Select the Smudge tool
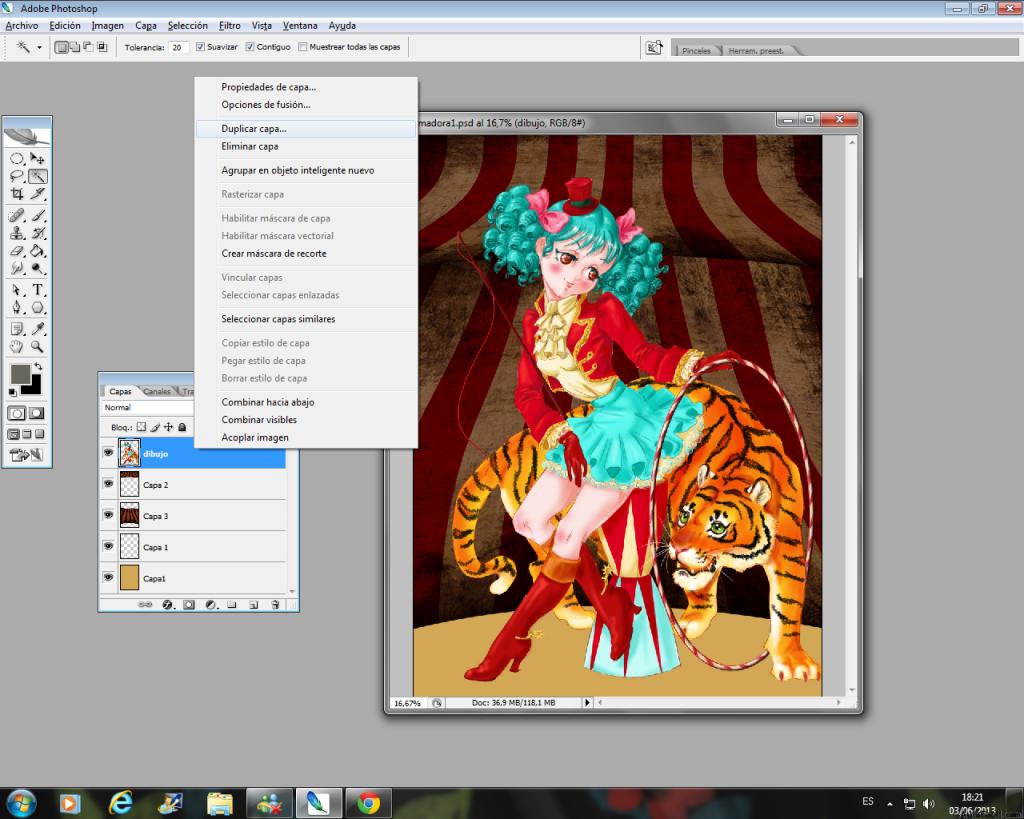Image resolution: width=1024 pixels, height=819 pixels. 17,268
